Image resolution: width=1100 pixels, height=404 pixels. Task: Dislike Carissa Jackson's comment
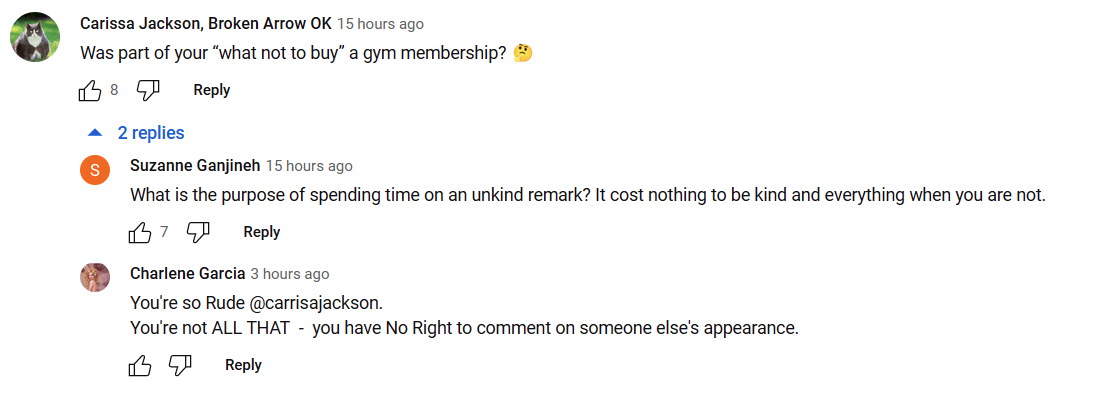click(x=148, y=90)
